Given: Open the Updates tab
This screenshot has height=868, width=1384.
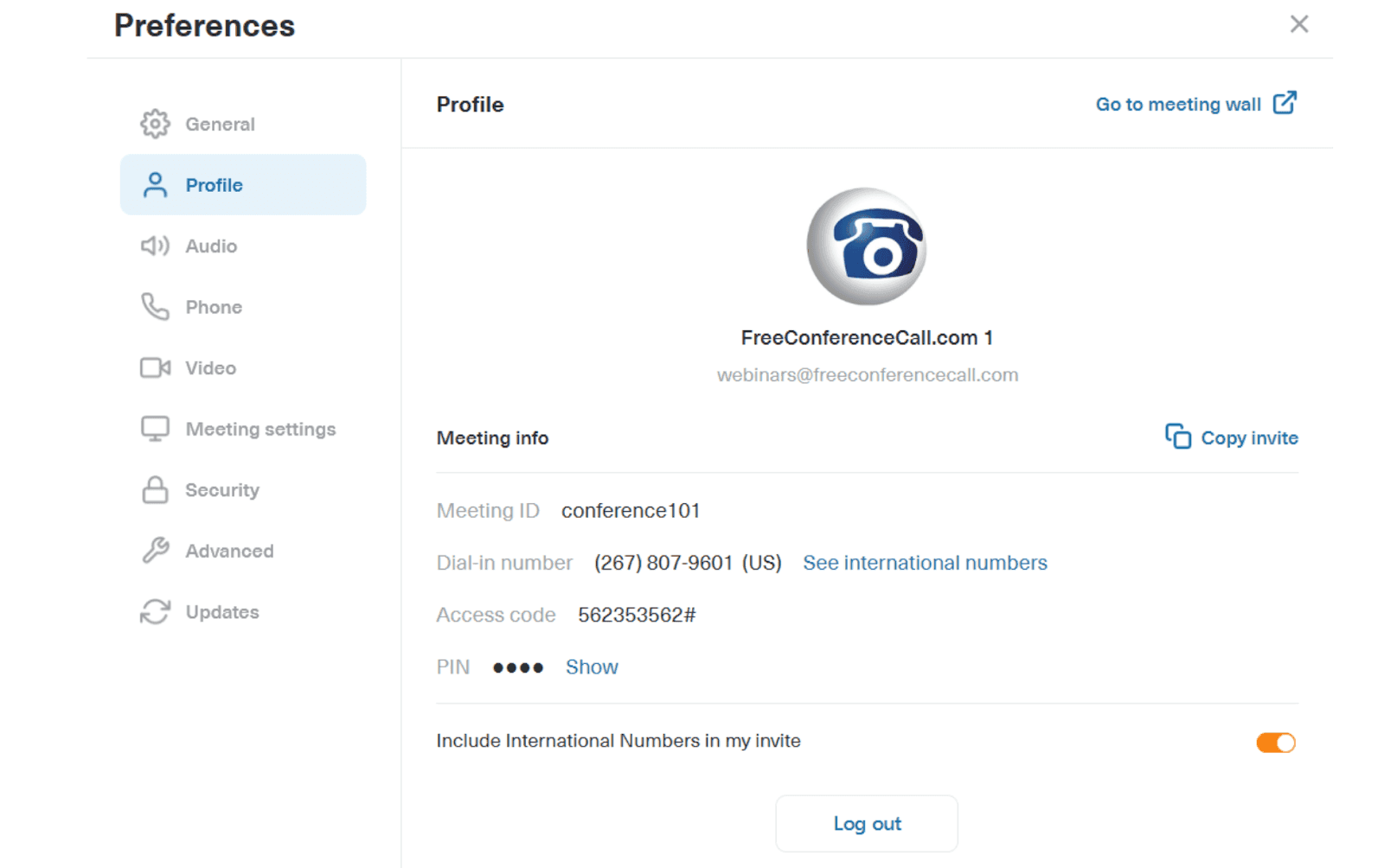Looking at the screenshot, I should (x=242, y=612).
